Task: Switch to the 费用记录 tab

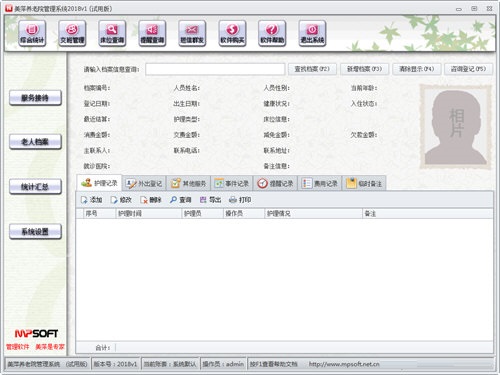Action: click(320, 184)
